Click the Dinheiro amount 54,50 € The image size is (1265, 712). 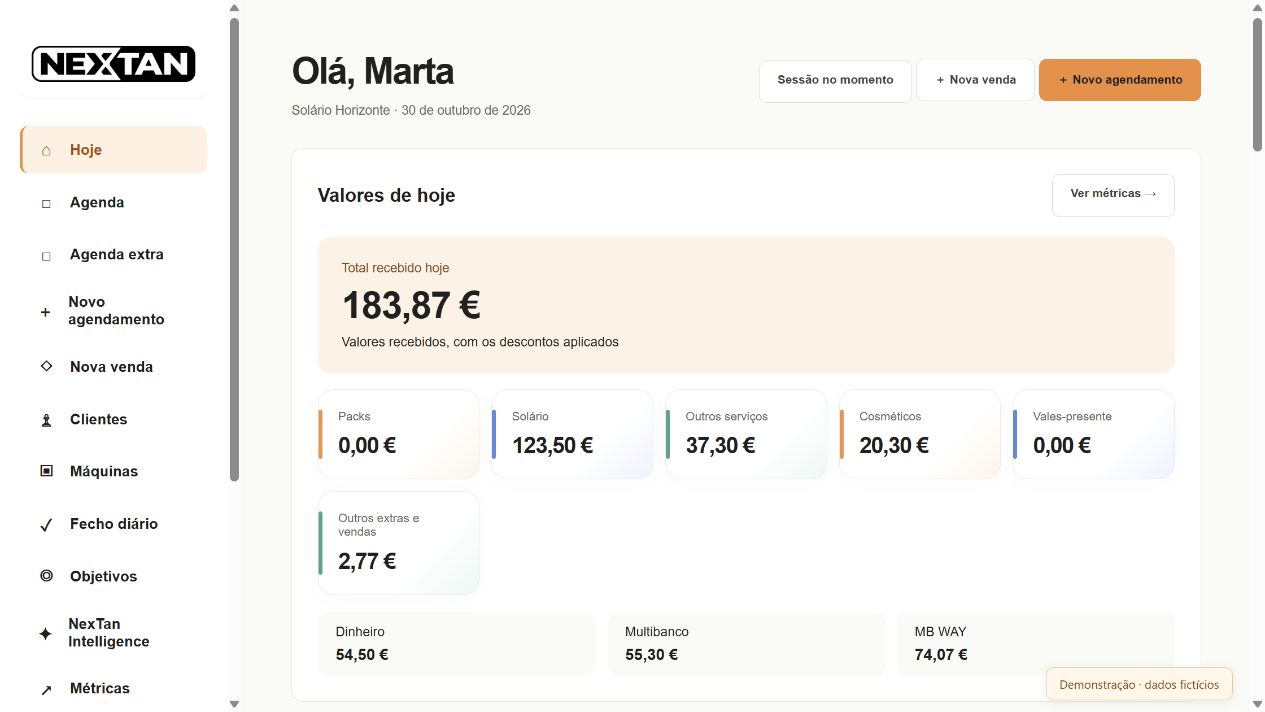[362, 655]
